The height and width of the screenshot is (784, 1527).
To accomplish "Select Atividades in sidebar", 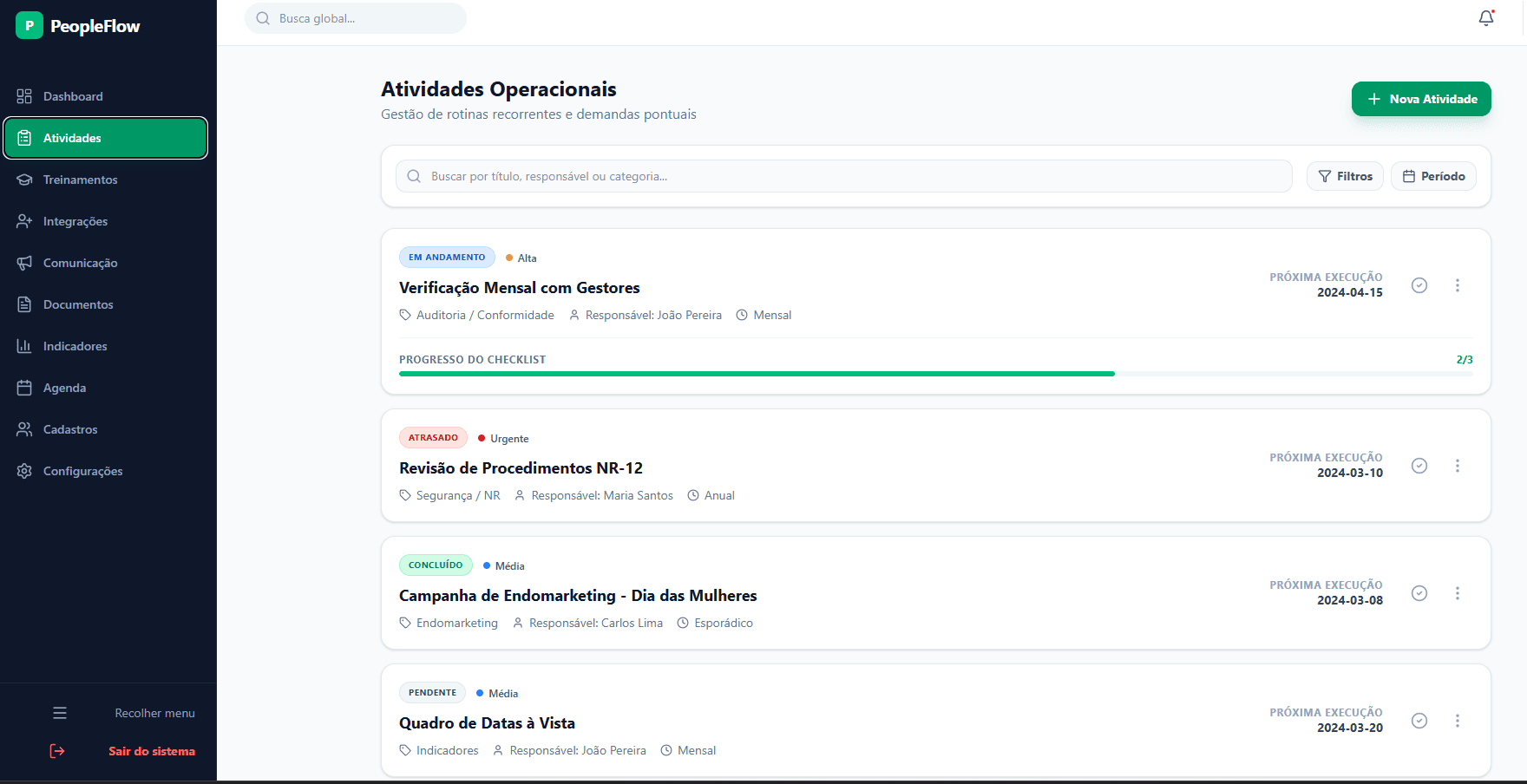I will (x=106, y=138).
